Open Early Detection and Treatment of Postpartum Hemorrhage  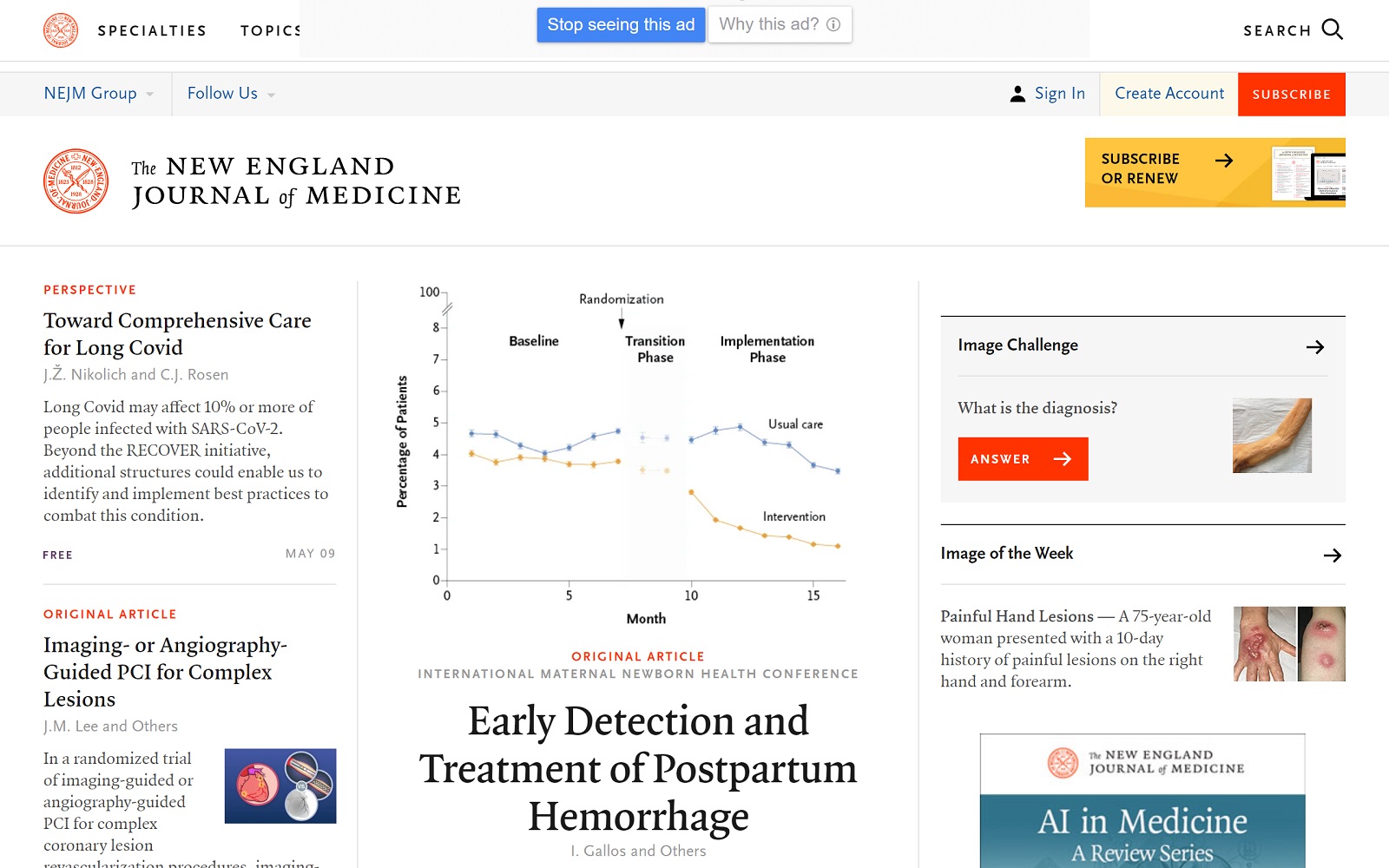638,769
